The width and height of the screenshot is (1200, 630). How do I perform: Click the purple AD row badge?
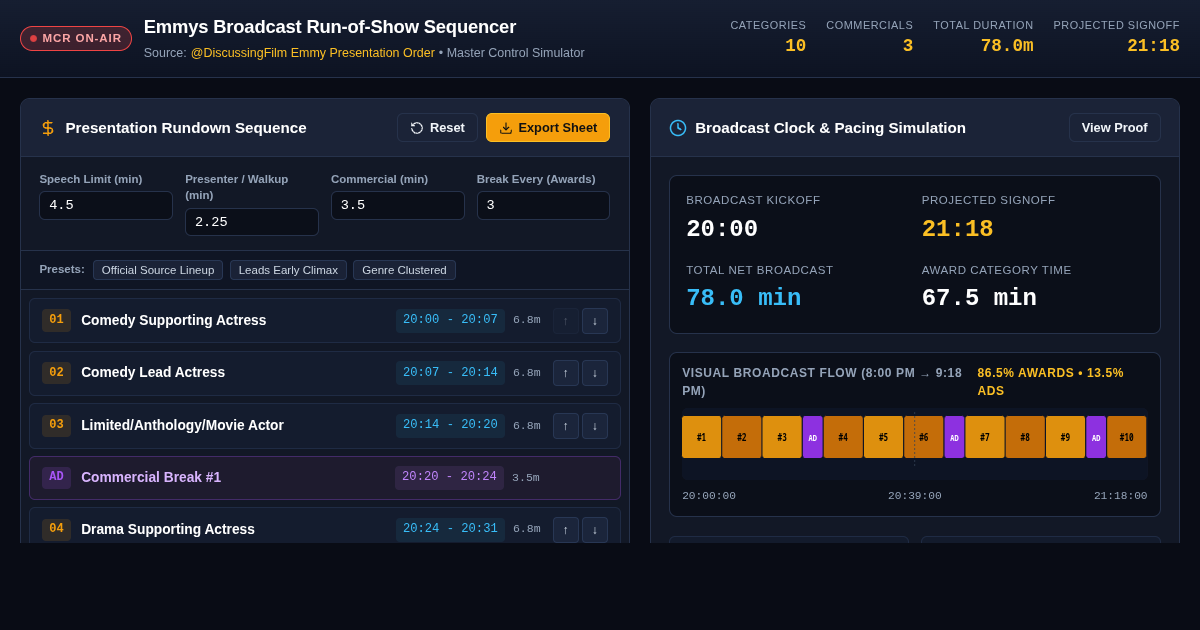pyautogui.click(x=56, y=477)
